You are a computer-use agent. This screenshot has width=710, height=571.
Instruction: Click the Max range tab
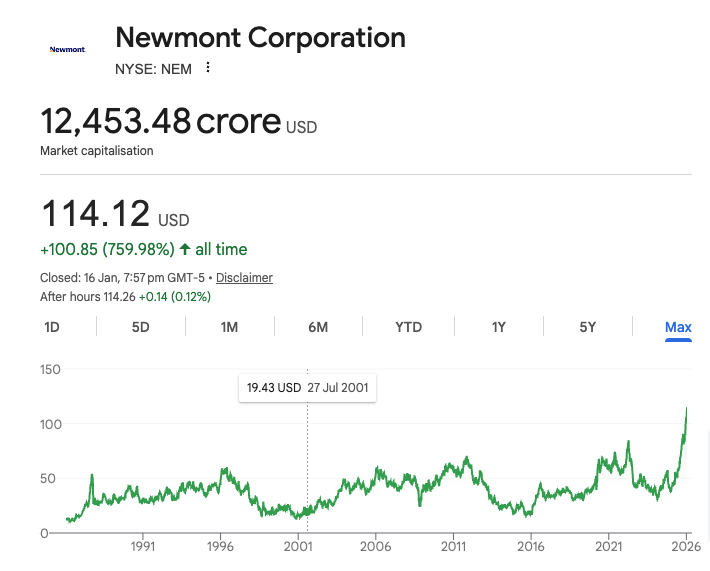click(x=678, y=327)
